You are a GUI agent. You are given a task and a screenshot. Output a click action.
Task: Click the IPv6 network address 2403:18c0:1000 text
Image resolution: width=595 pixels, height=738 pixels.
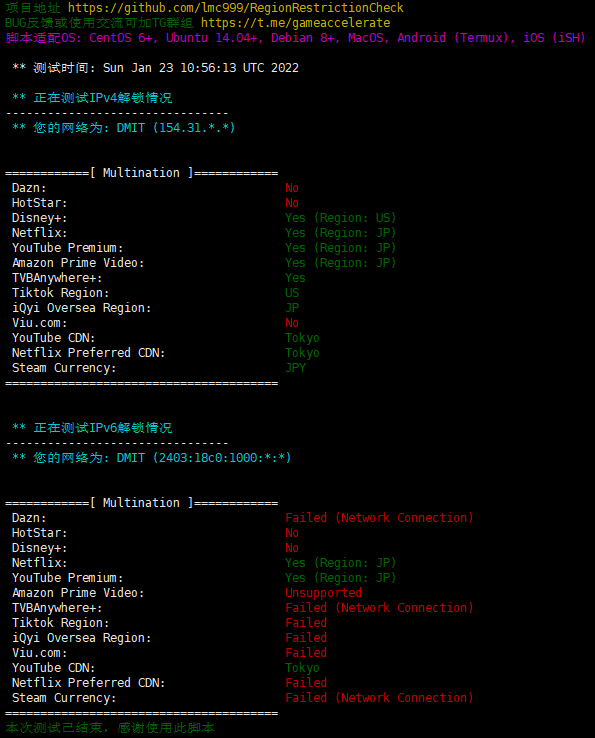(x=204, y=458)
